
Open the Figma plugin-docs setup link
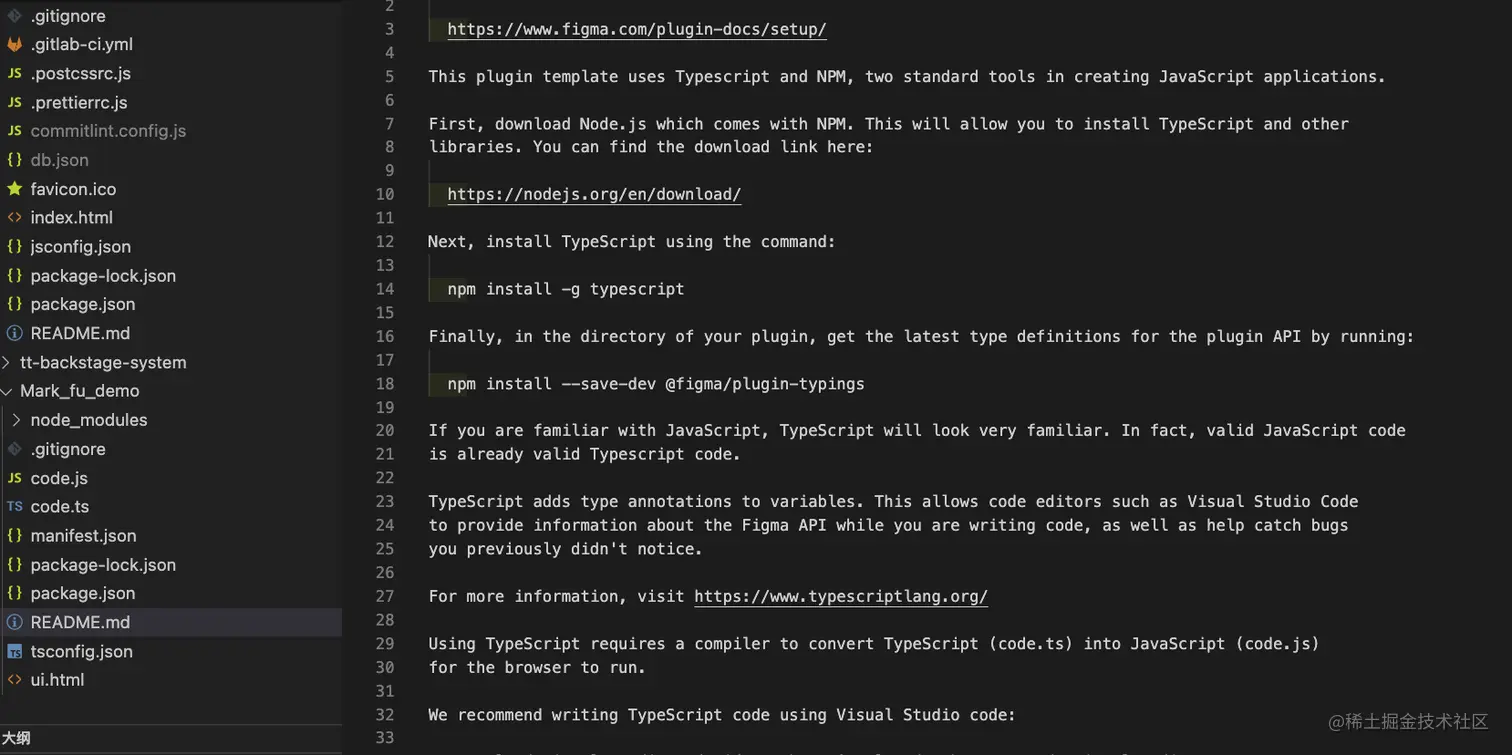[x=636, y=29]
